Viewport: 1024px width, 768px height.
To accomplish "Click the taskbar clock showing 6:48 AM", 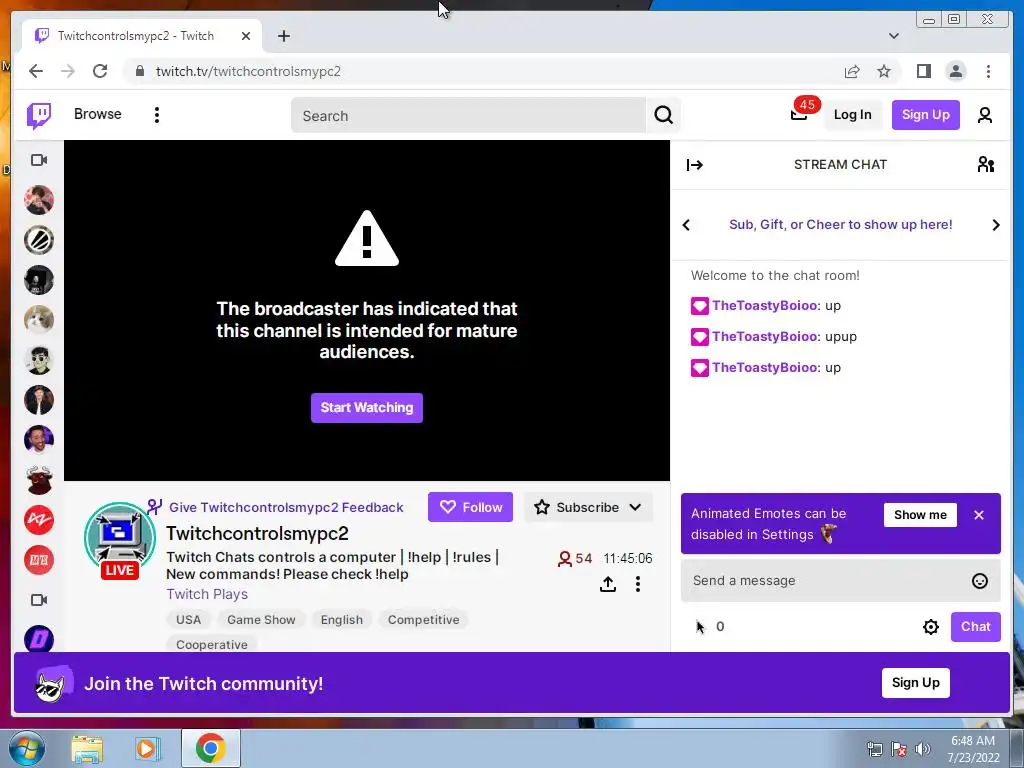I will (973, 749).
